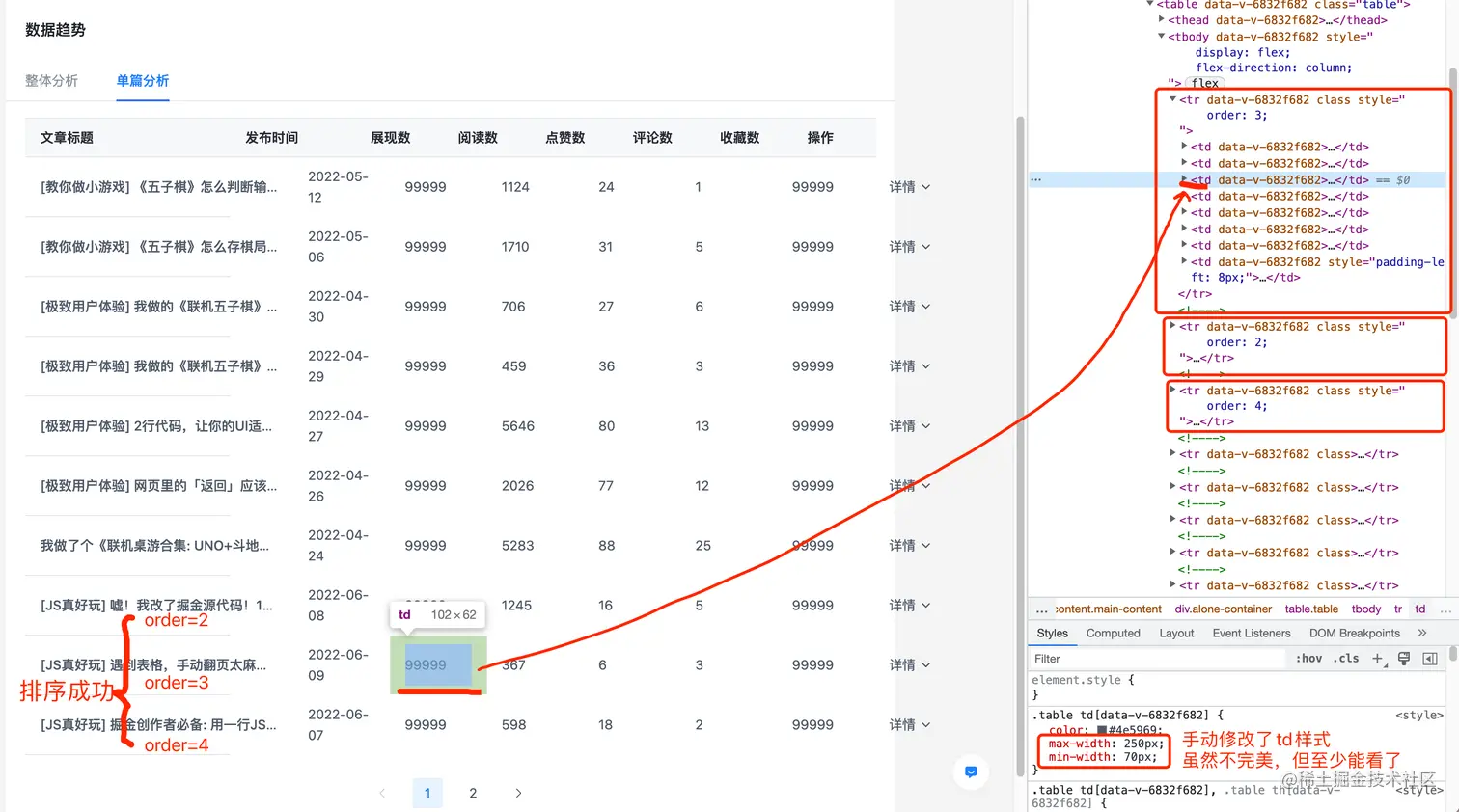
Task: Toggle the .cls class editor
Action: [x=1345, y=659]
